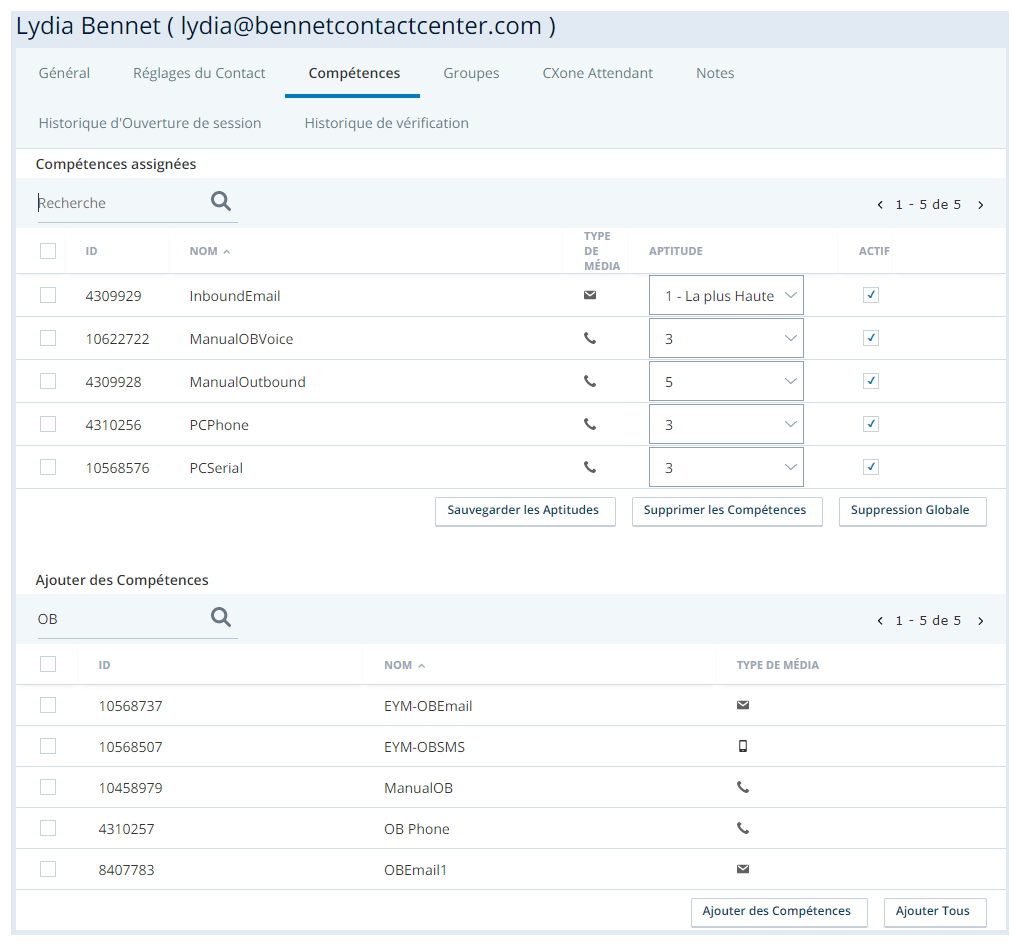
Task: Expand the aptitude dropdown for ManualOutbound
Action: [726, 382]
